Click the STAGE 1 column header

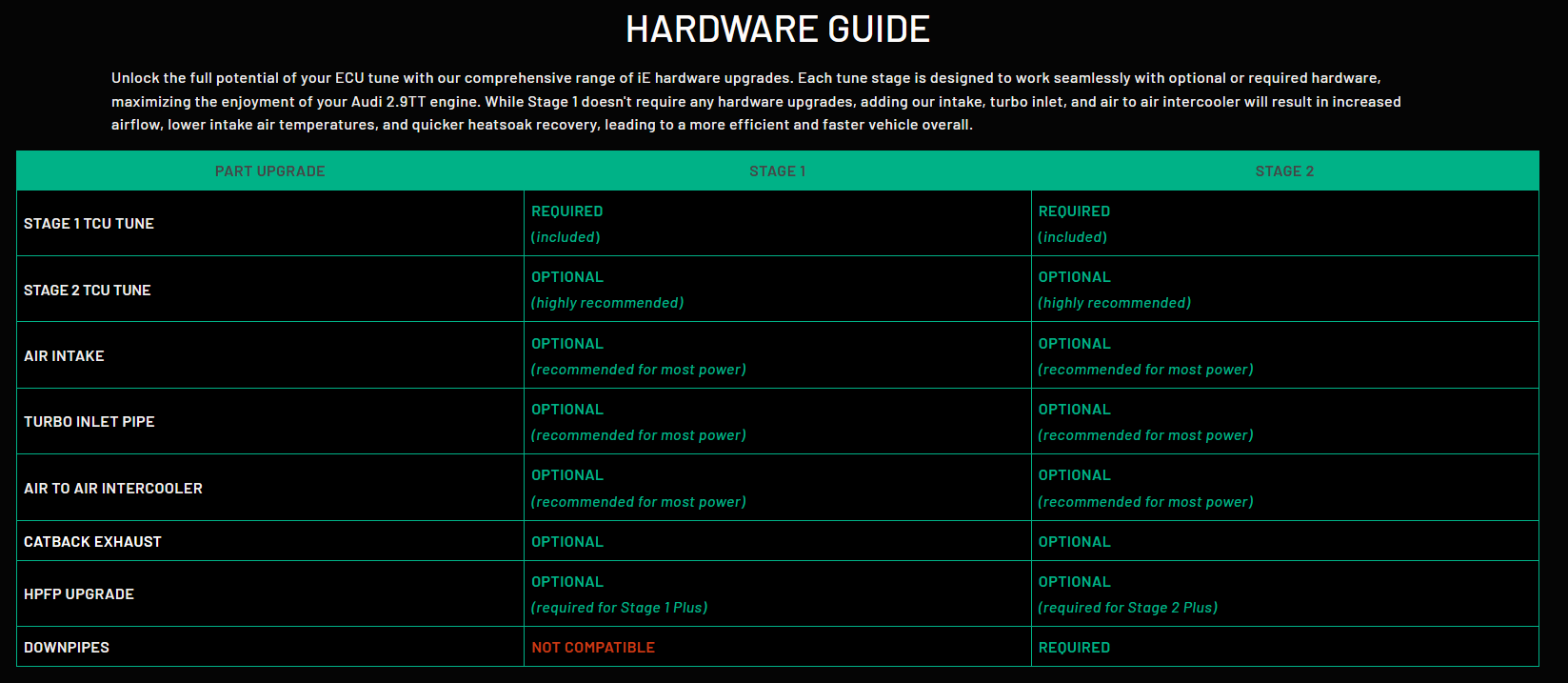tap(777, 171)
